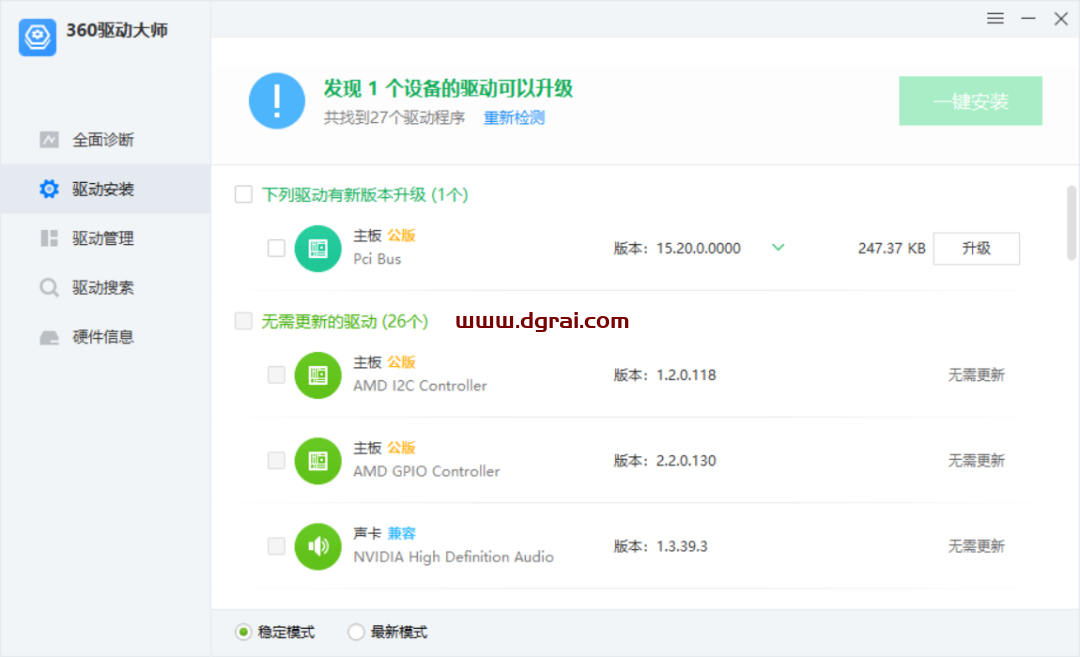Tick the AMD GPIO Controller checkbox
1080x657 pixels.
point(276,460)
